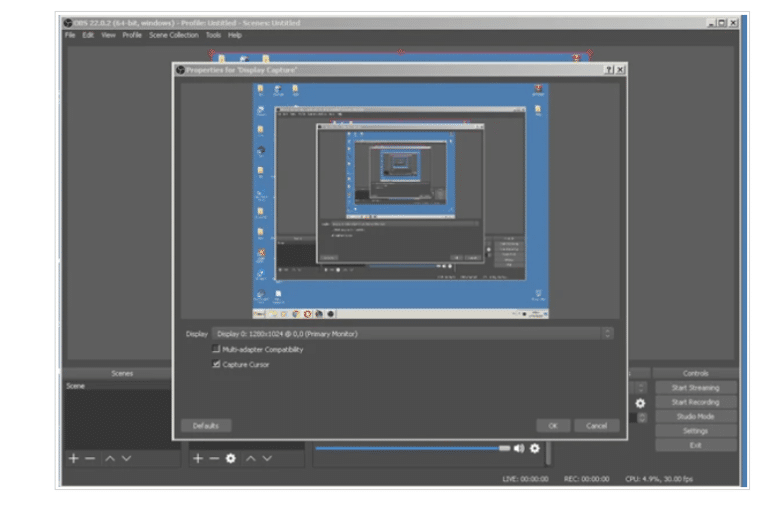Open the Scene Collection menu
768x505 pixels.
pyautogui.click(x=174, y=35)
